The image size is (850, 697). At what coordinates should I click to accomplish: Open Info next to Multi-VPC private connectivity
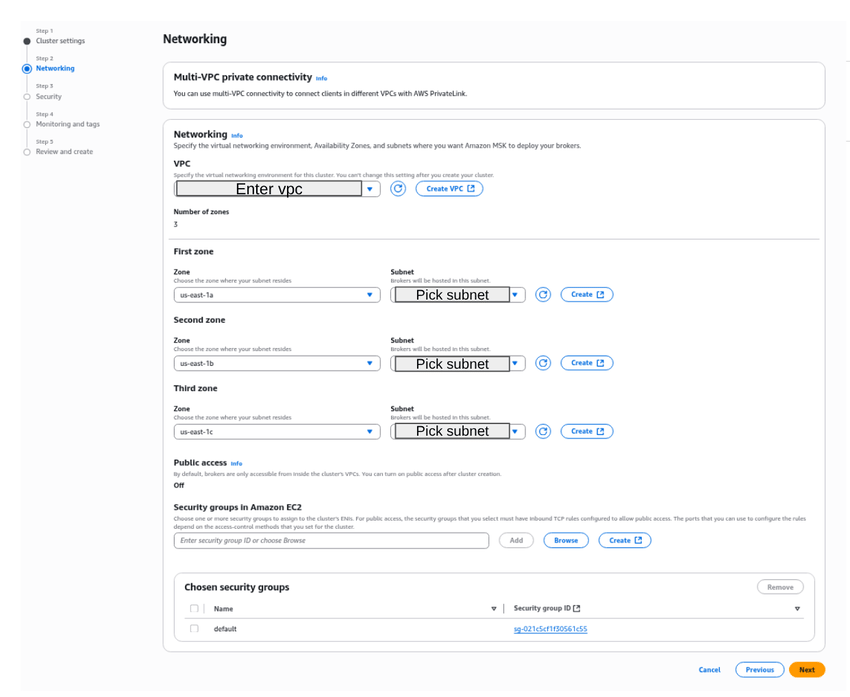click(x=321, y=78)
